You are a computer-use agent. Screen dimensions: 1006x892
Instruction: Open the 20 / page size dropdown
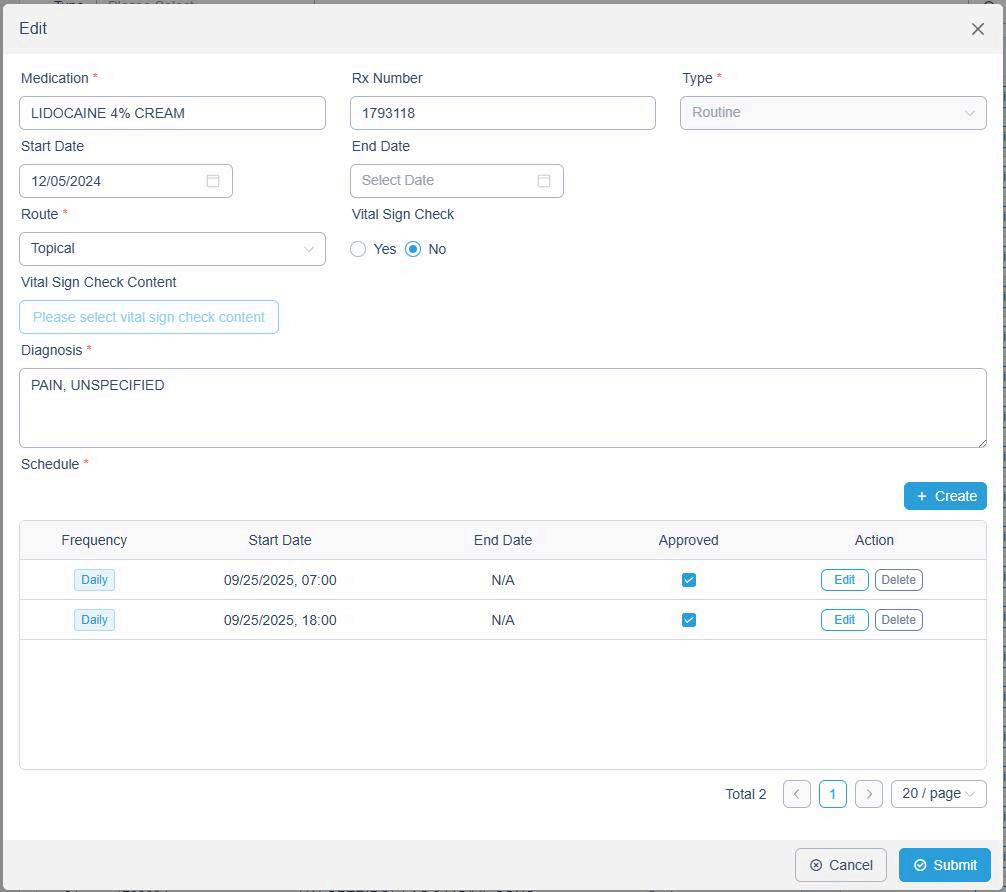click(x=938, y=794)
